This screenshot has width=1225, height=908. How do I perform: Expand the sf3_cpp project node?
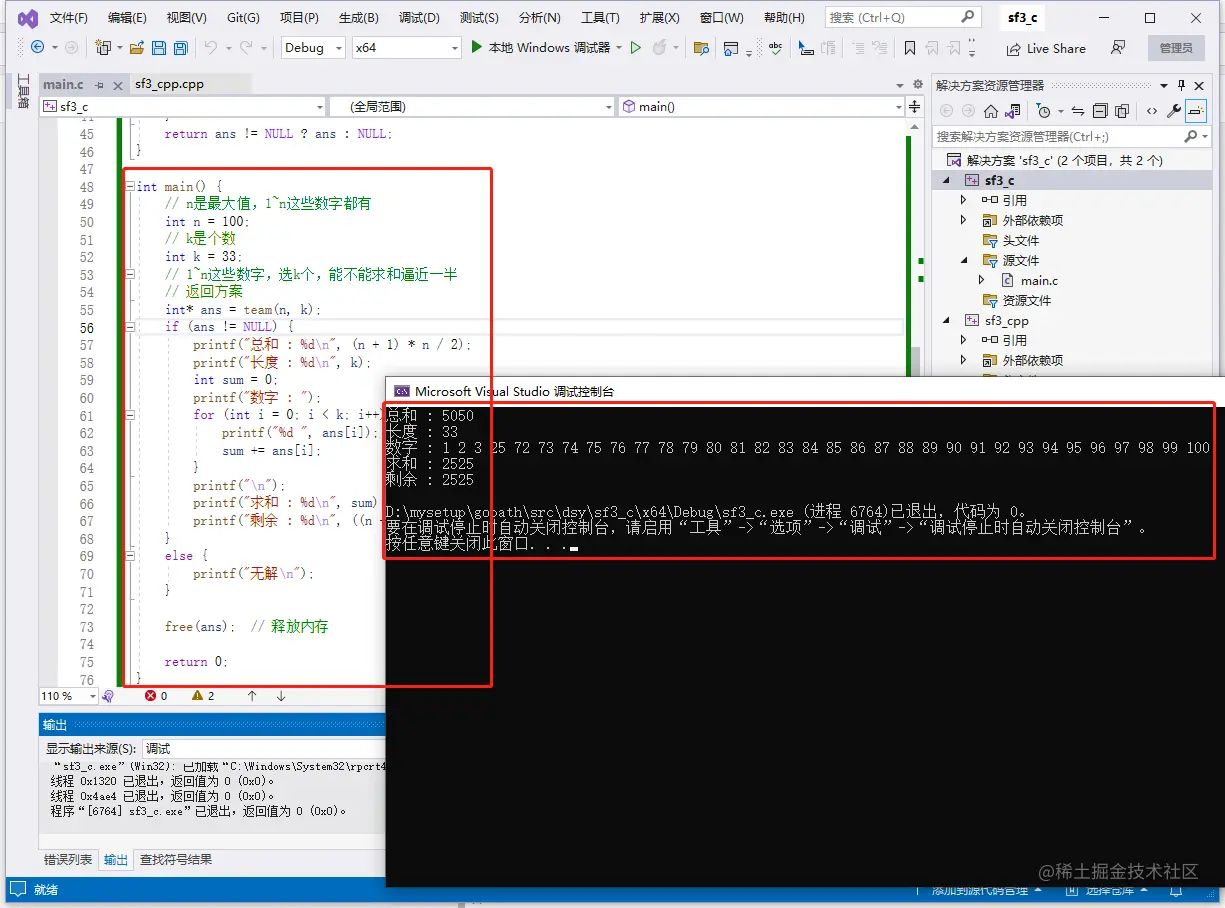point(947,321)
